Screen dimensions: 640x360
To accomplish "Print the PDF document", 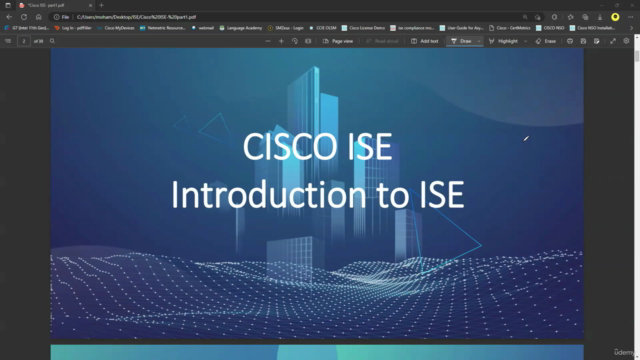I will [570, 41].
